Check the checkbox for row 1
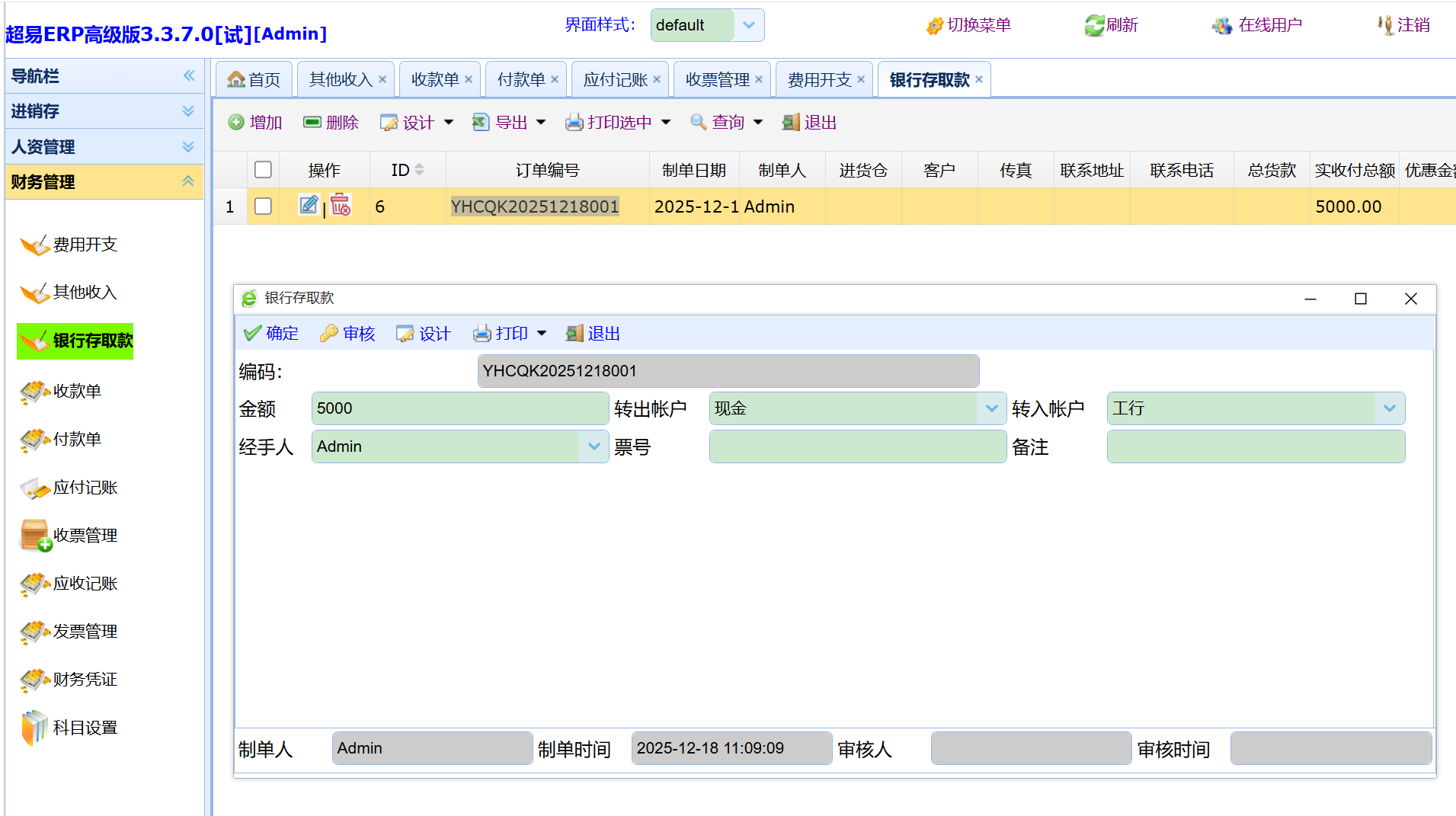The image size is (1456, 816). pyautogui.click(x=263, y=206)
